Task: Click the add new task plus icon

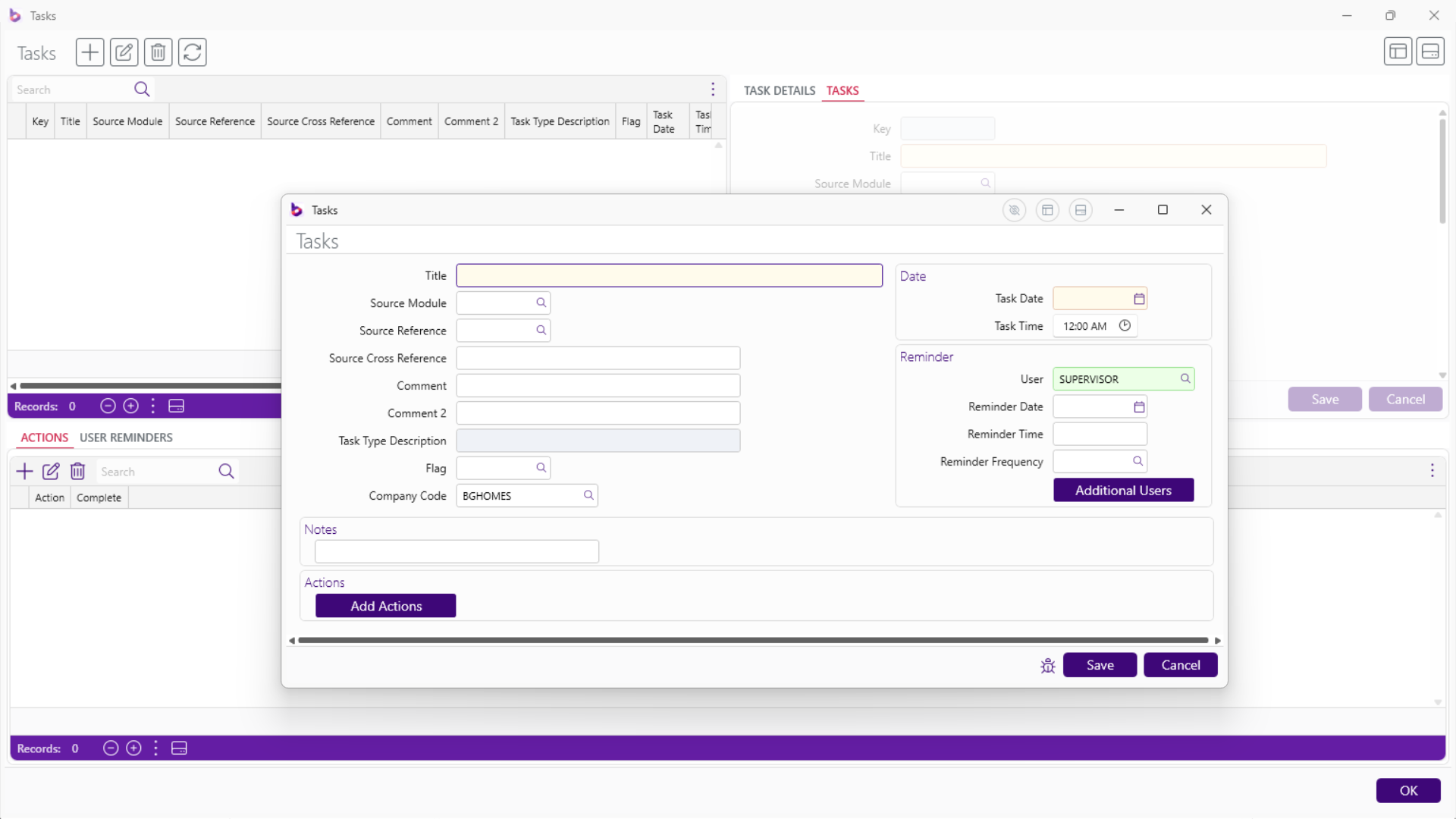Action: pos(89,52)
